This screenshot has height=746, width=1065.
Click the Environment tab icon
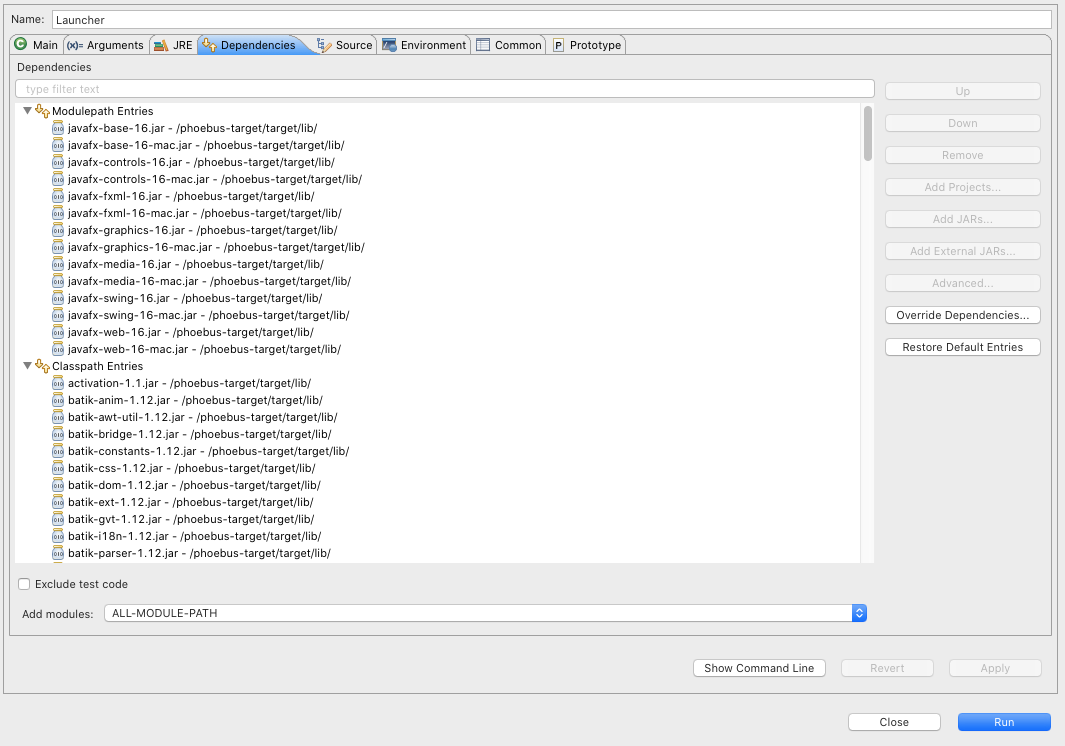click(390, 44)
